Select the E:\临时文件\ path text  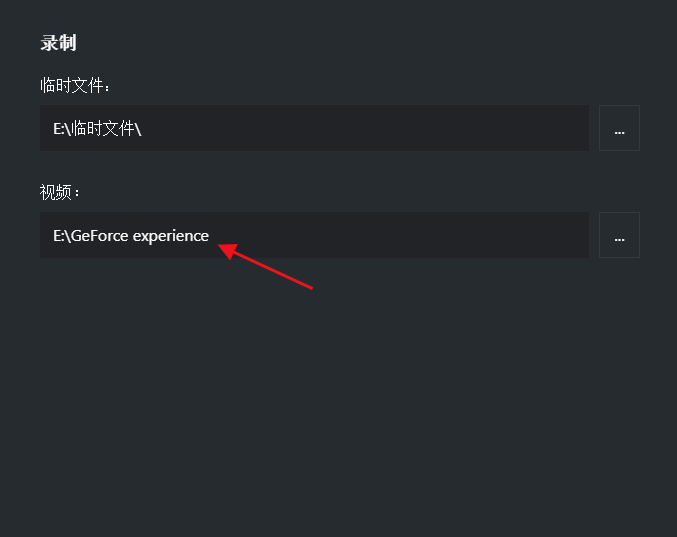[97, 128]
